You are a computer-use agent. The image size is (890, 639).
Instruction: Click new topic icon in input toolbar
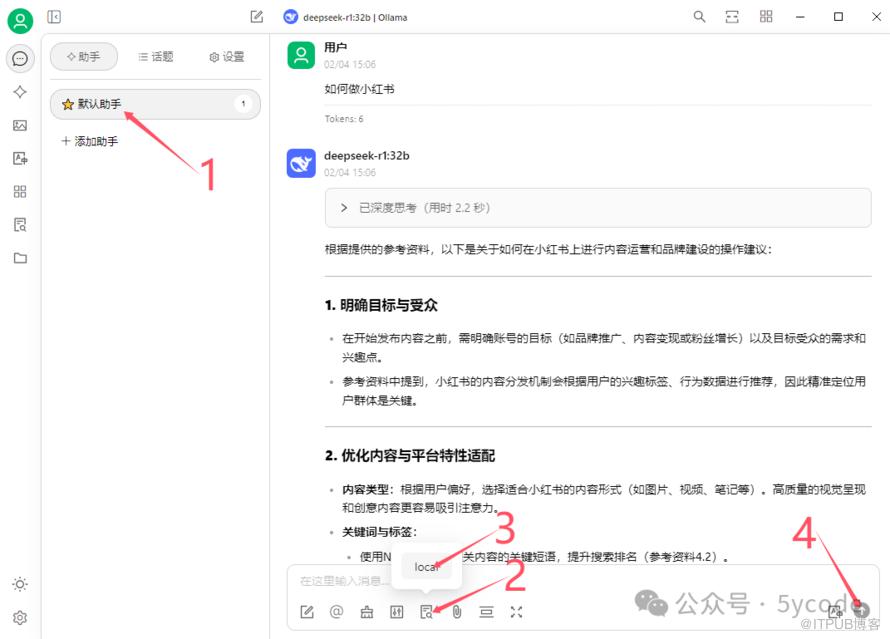(x=307, y=612)
